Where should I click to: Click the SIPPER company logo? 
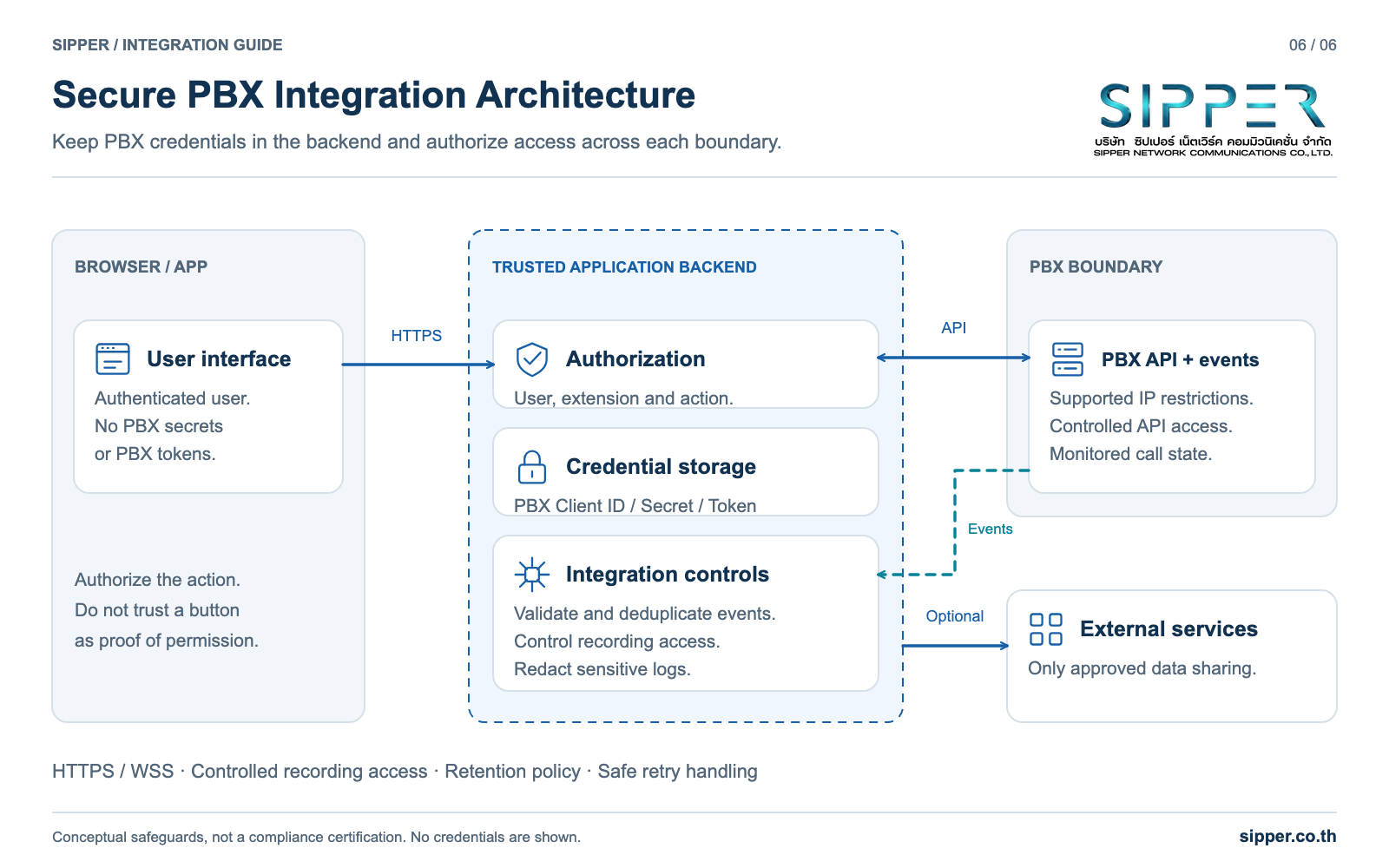click(1213, 120)
